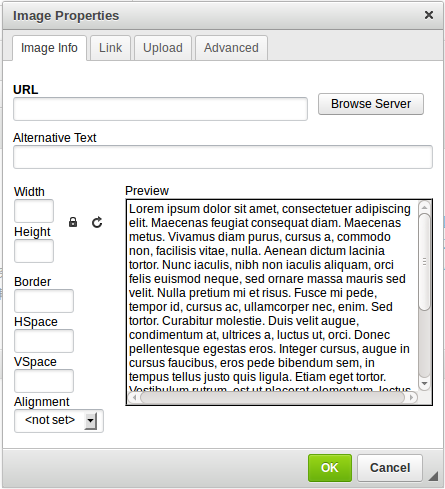Click the Cancel button

pyautogui.click(x=390, y=468)
